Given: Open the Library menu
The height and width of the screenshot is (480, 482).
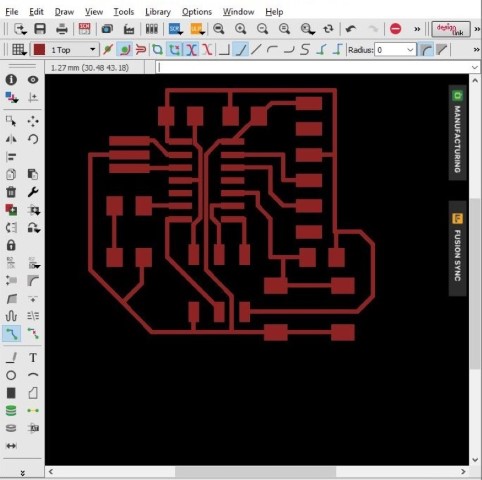Looking at the screenshot, I should click(158, 12).
